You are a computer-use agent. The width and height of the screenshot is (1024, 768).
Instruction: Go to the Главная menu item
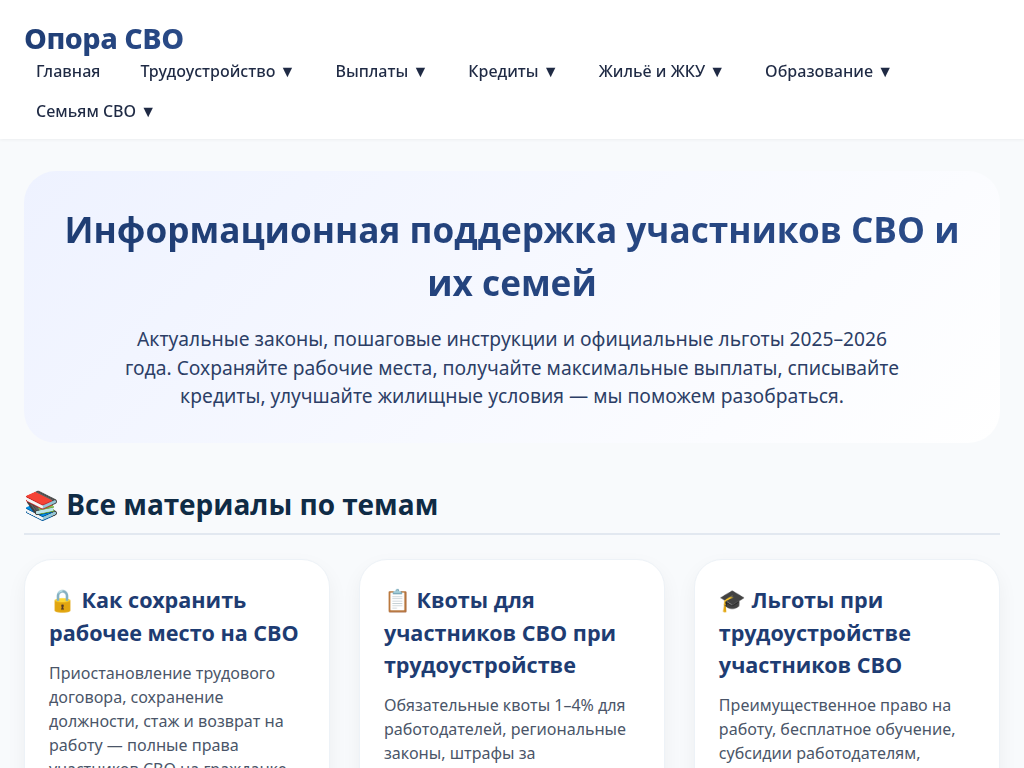(x=68, y=71)
